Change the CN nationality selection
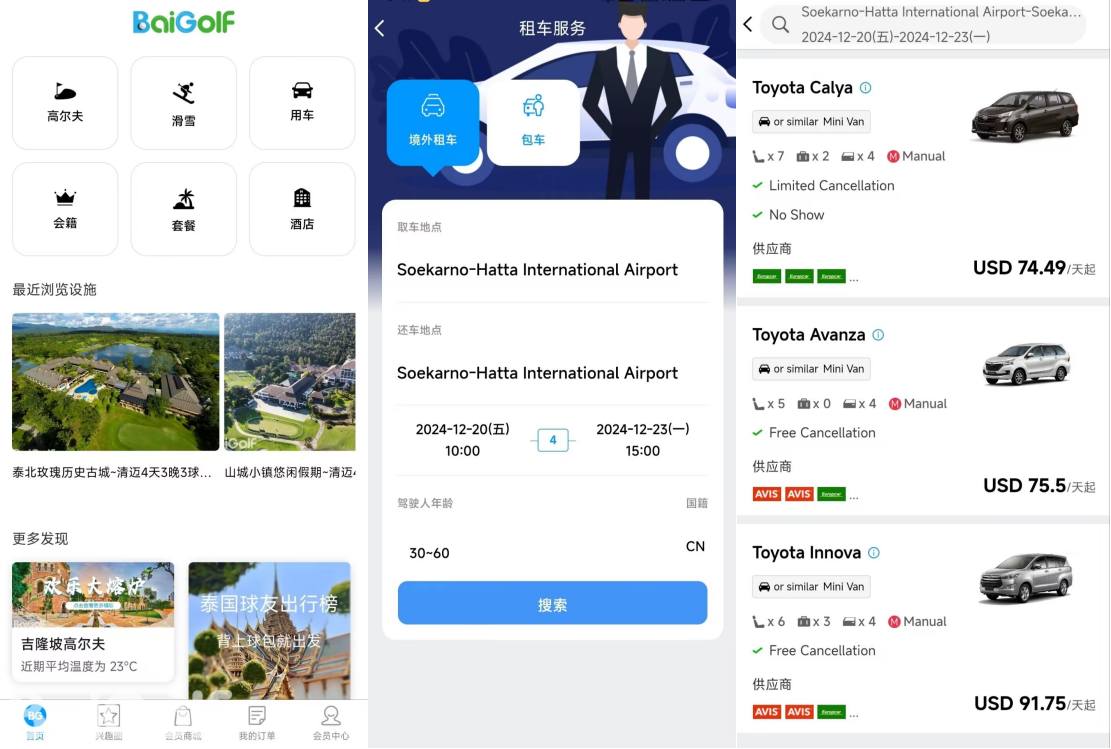The width and height of the screenshot is (1111, 749). pos(695,547)
